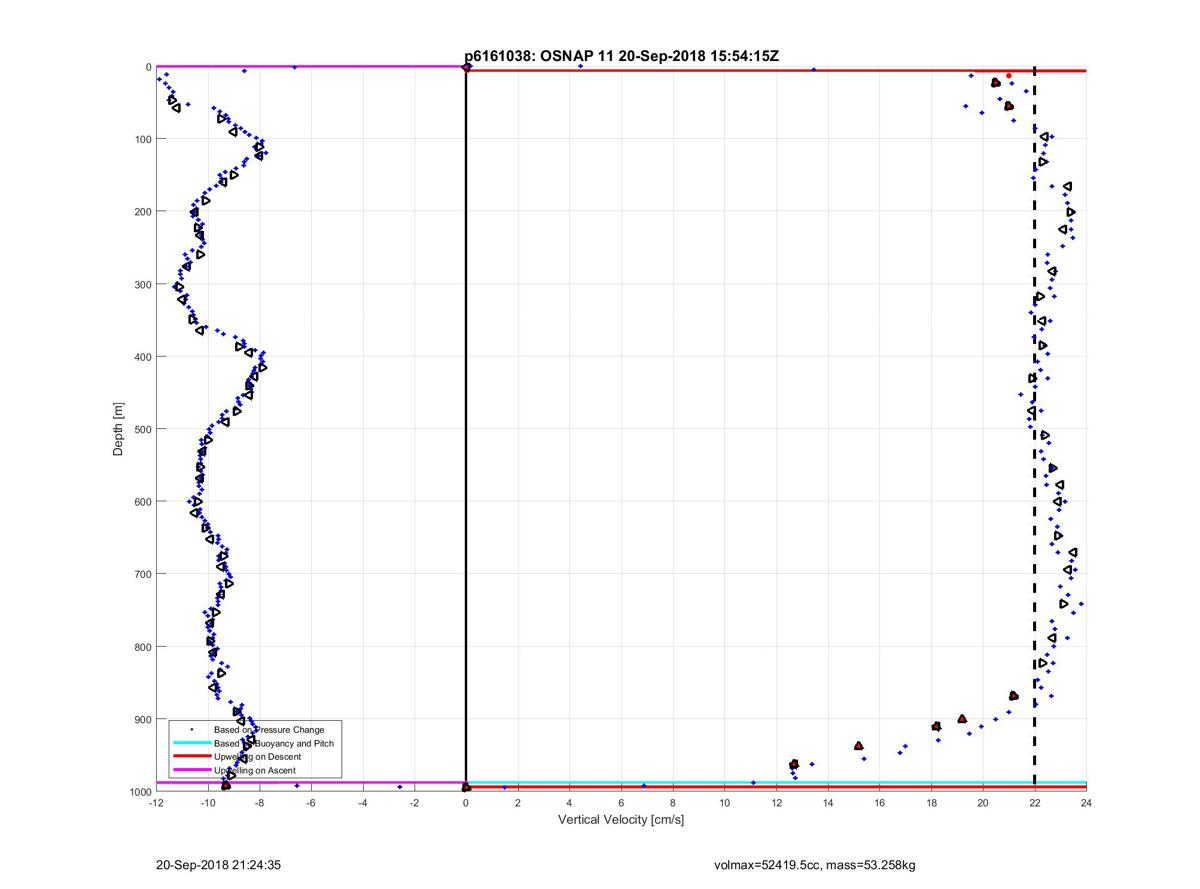Click the x-axis tick label '-2'
This screenshot has width=1200, height=889.
pyautogui.click(x=414, y=802)
